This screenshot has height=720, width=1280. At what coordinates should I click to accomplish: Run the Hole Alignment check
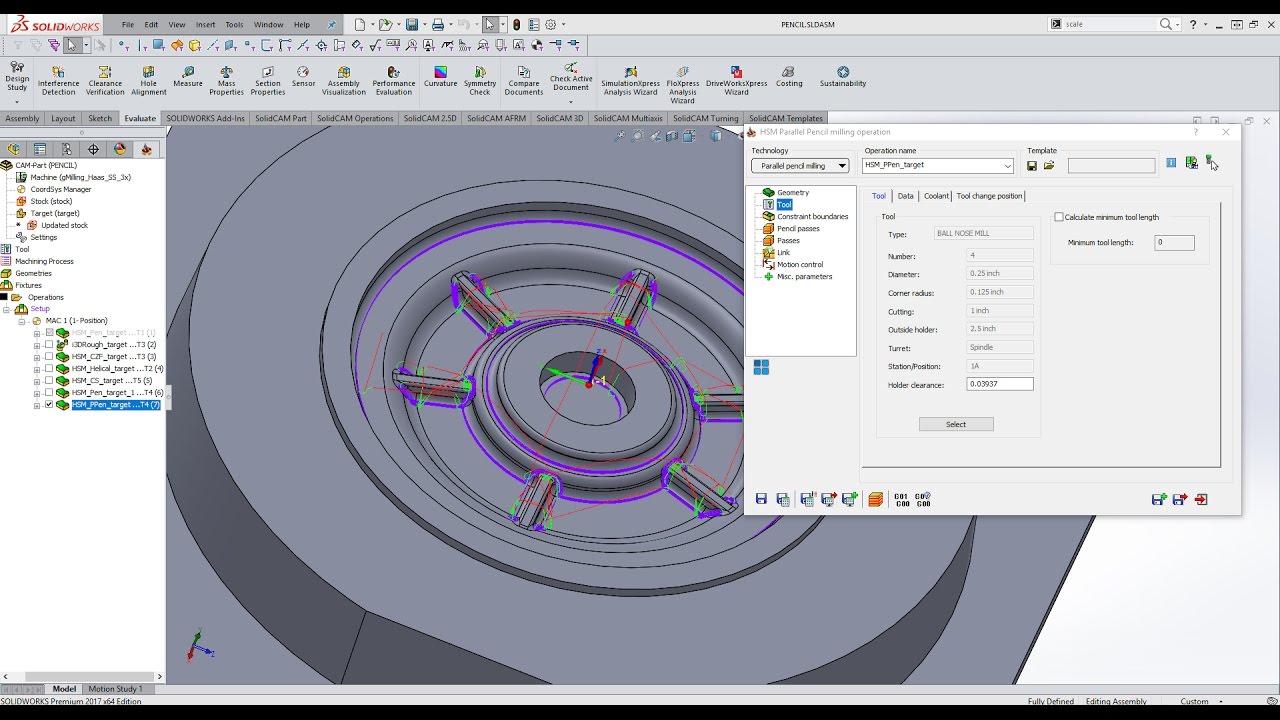[148, 81]
